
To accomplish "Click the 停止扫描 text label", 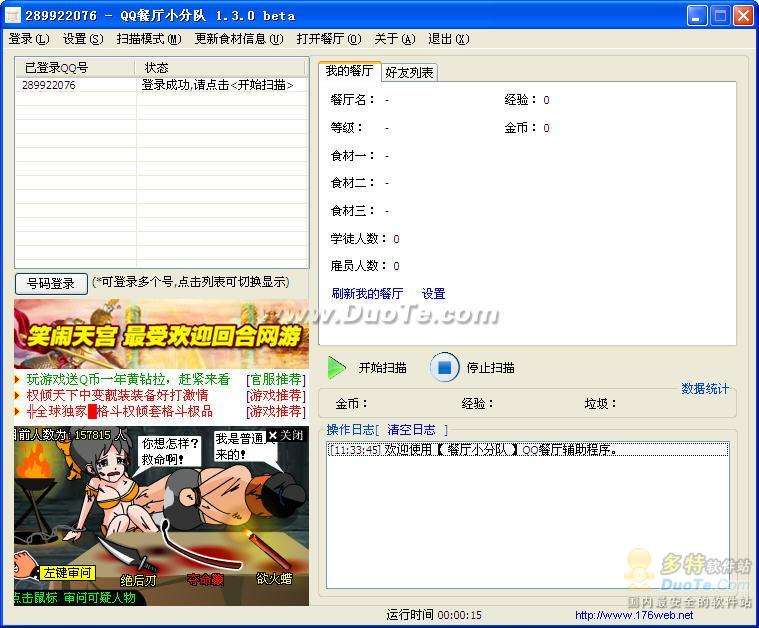I will (490, 368).
